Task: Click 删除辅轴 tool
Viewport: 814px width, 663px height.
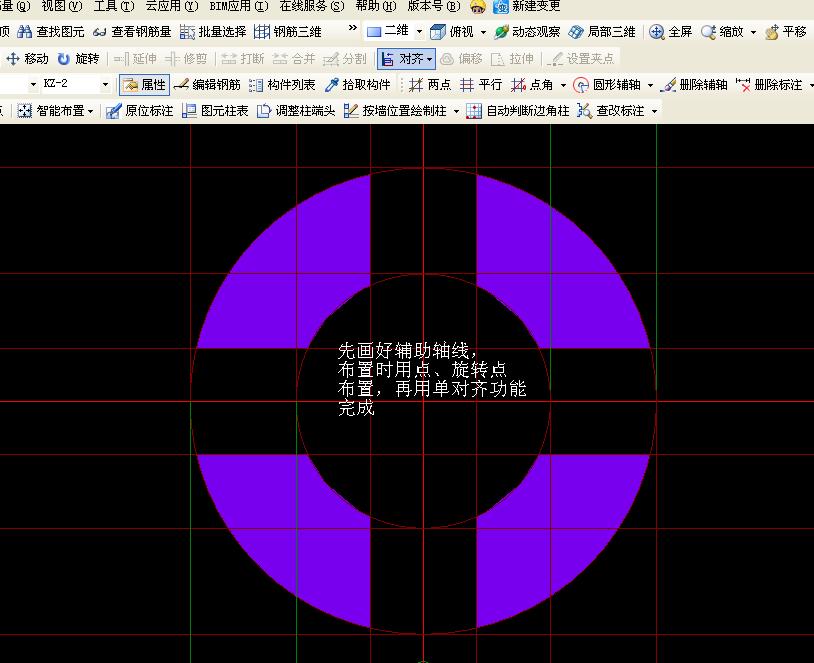Action: [693, 85]
